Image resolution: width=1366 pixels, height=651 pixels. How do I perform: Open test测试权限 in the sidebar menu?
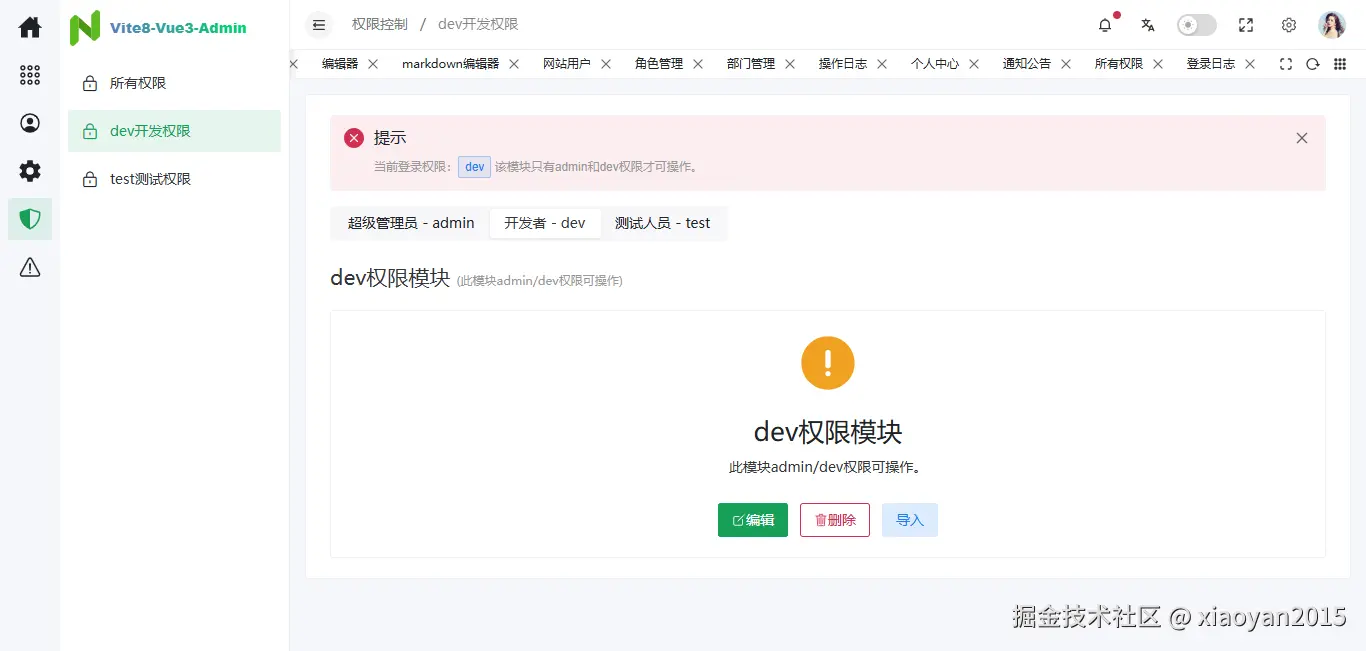click(174, 179)
